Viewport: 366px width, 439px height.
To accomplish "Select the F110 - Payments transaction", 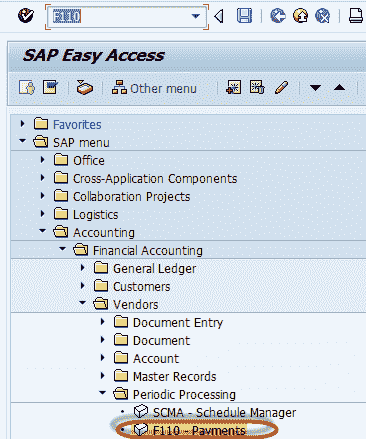I will pyautogui.click(x=199, y=430).
